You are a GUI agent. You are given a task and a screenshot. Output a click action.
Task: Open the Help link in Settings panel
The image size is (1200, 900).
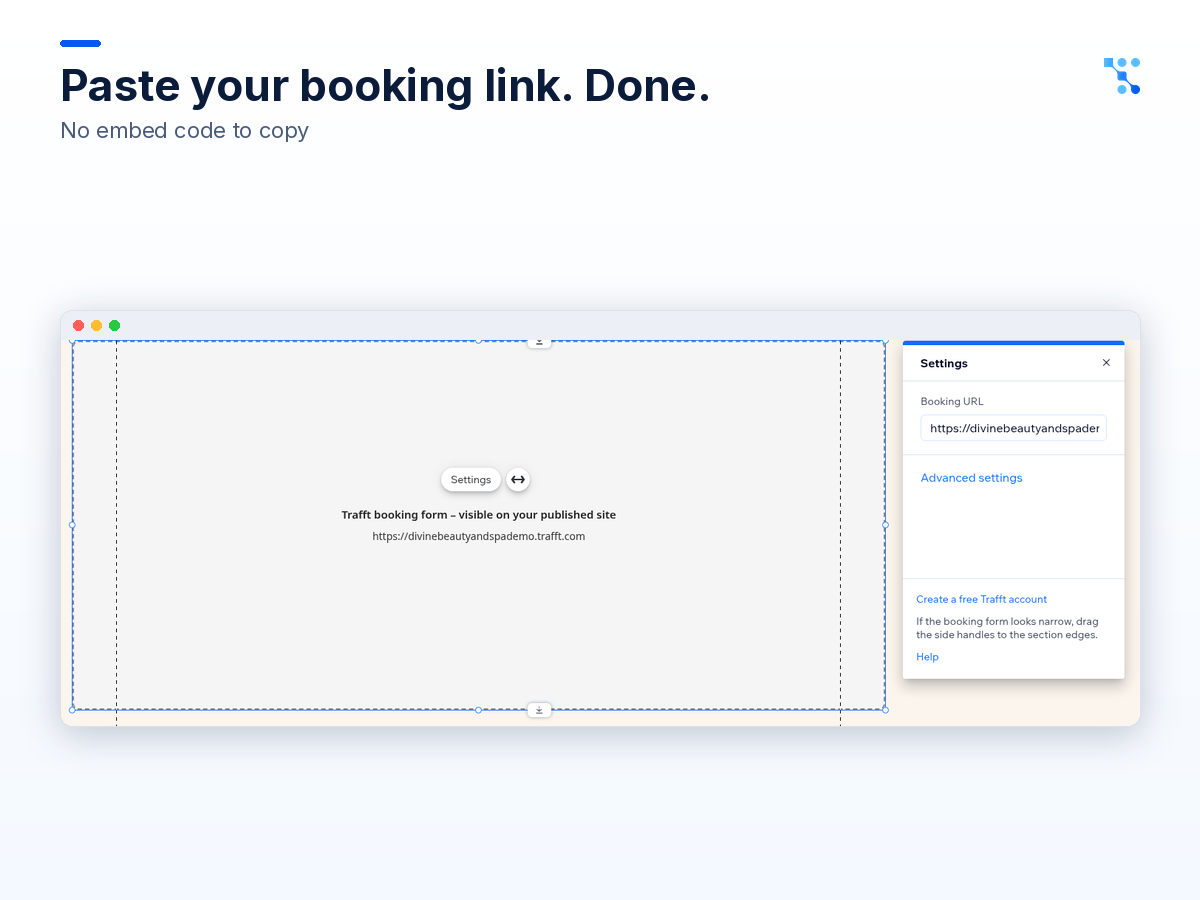click(x=927, y=657)
